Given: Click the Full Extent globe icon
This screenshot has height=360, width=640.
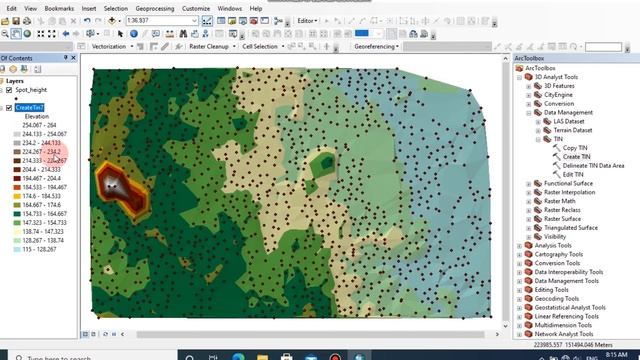Looking at the screenshot, I should click(27, 34).
